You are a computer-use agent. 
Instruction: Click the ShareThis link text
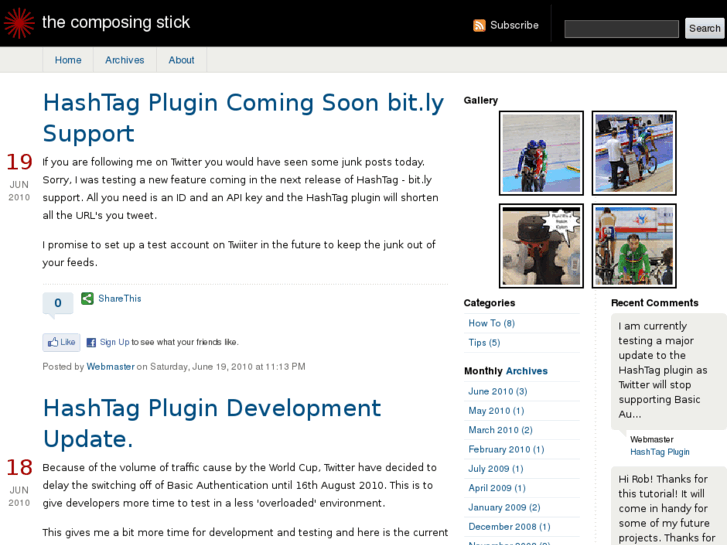click(x=120, y=299)
